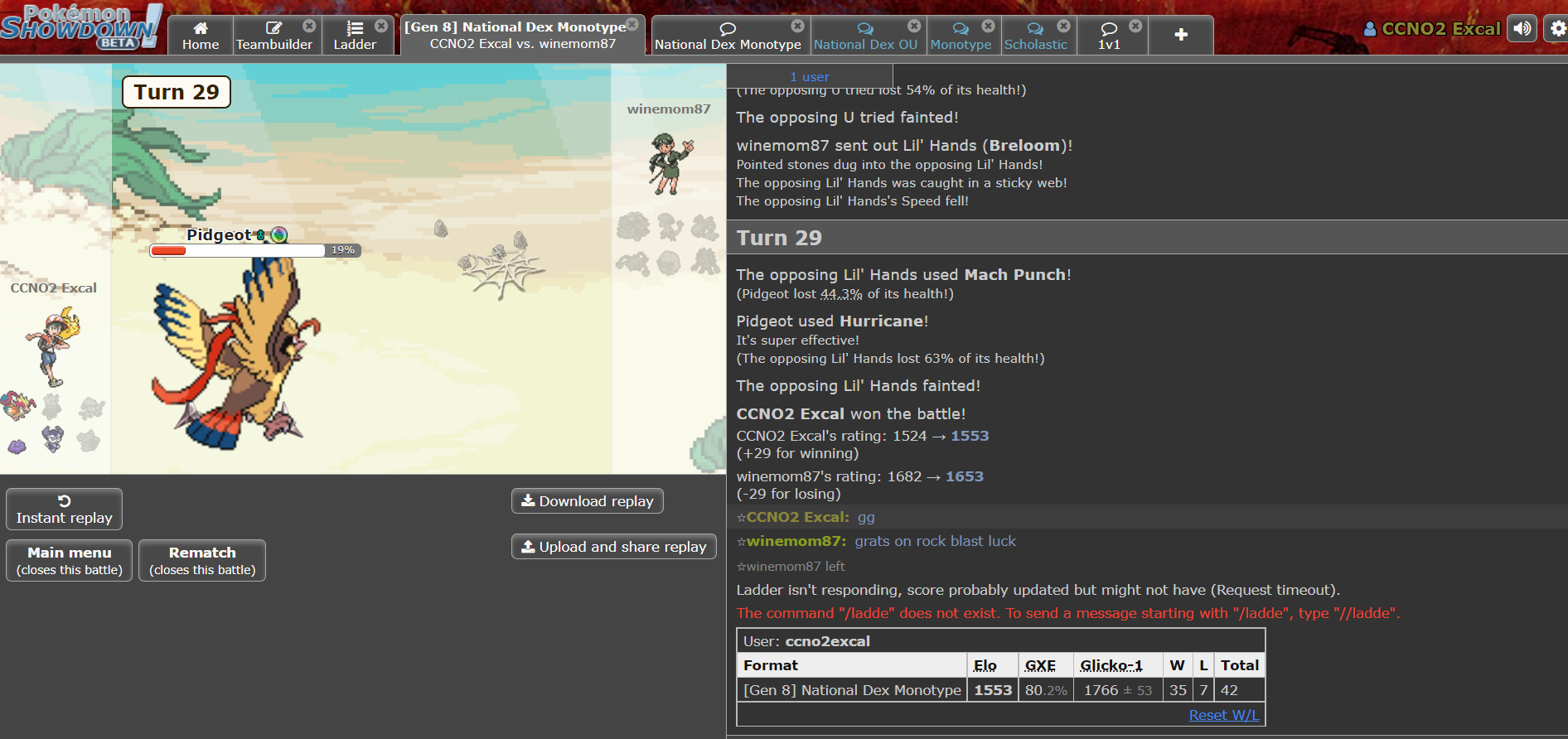The image size is (1568, 739).
Task: Open the Home tab
Action: pos(201,36)
